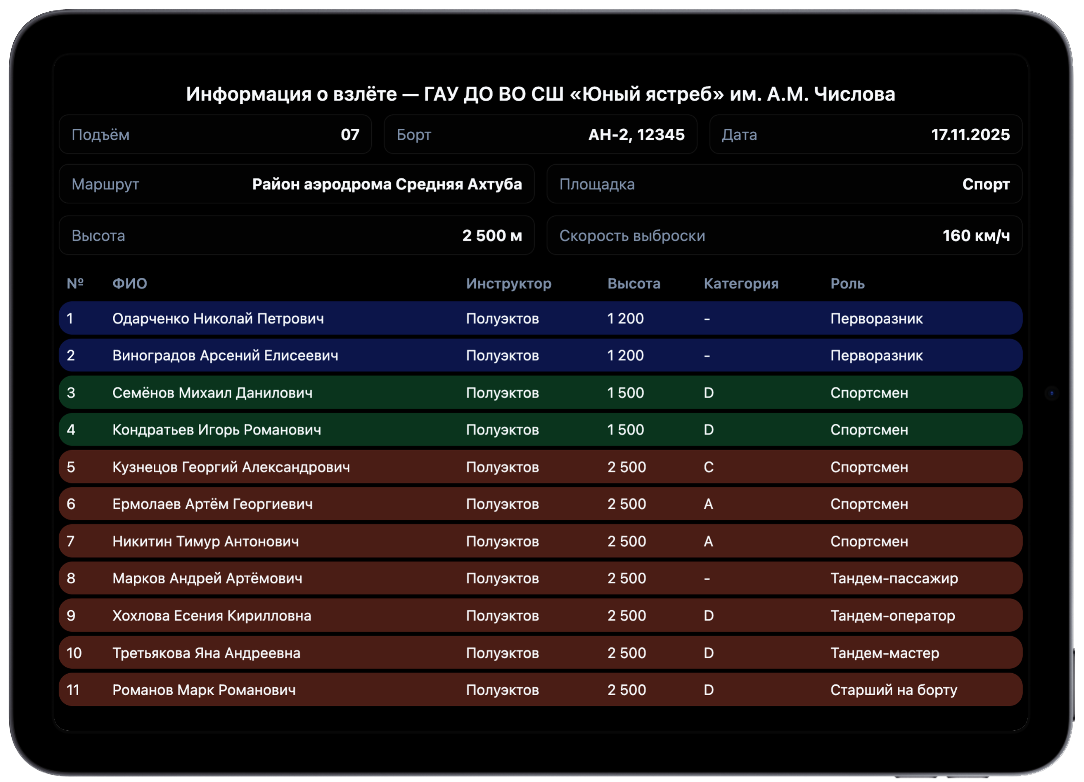Select the row for Кузнецов Георгий Александрович
This screenshot has width=1084, height=782.
coord(540,467)
